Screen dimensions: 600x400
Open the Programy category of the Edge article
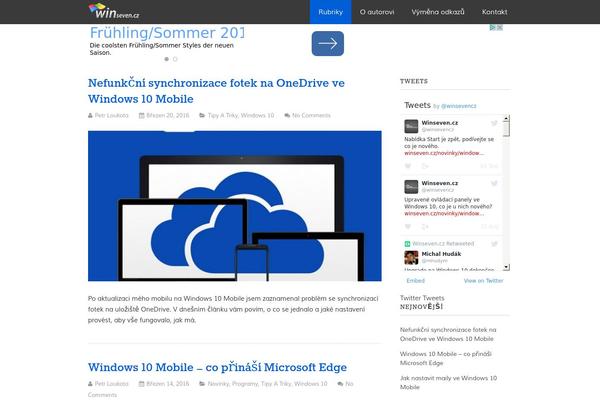(x=245, y=384)
